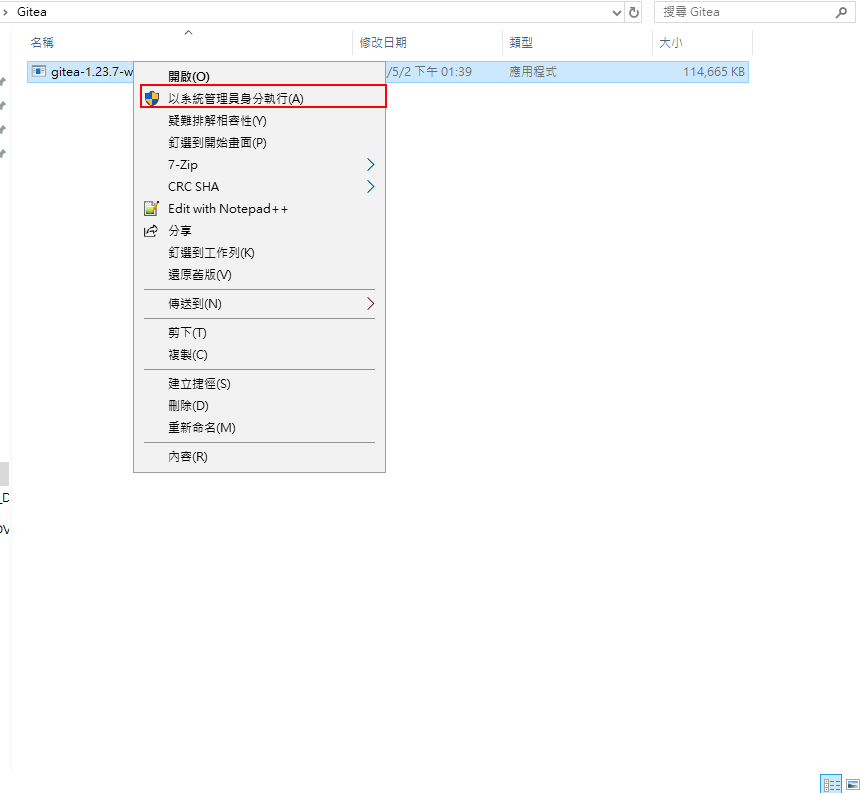Viewport: 860px width, 793px height.
Task: Click the Gitea folder in the address breadcrumb
Action: click(x=32, y=12)
